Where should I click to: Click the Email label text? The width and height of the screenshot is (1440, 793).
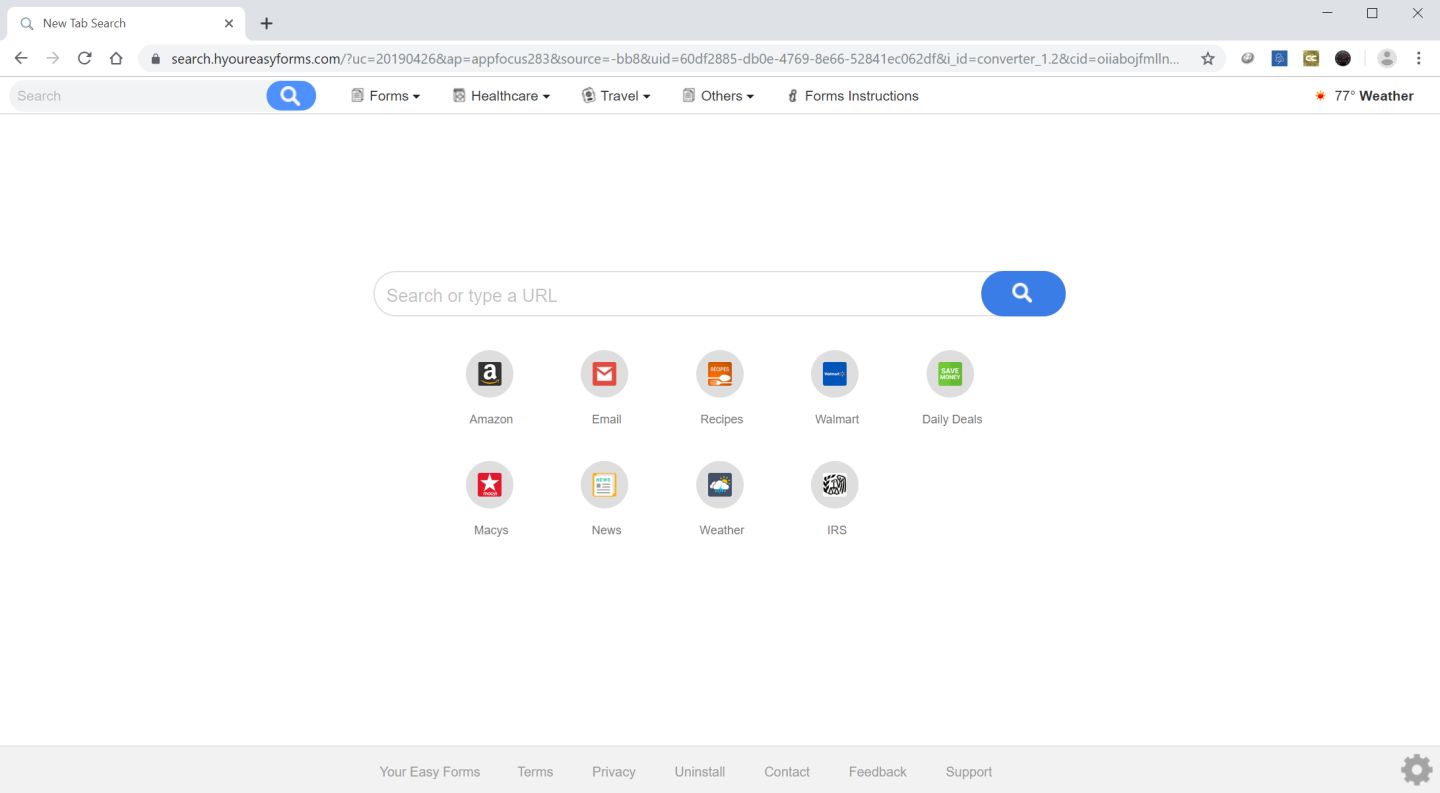(x=606, y=420)
